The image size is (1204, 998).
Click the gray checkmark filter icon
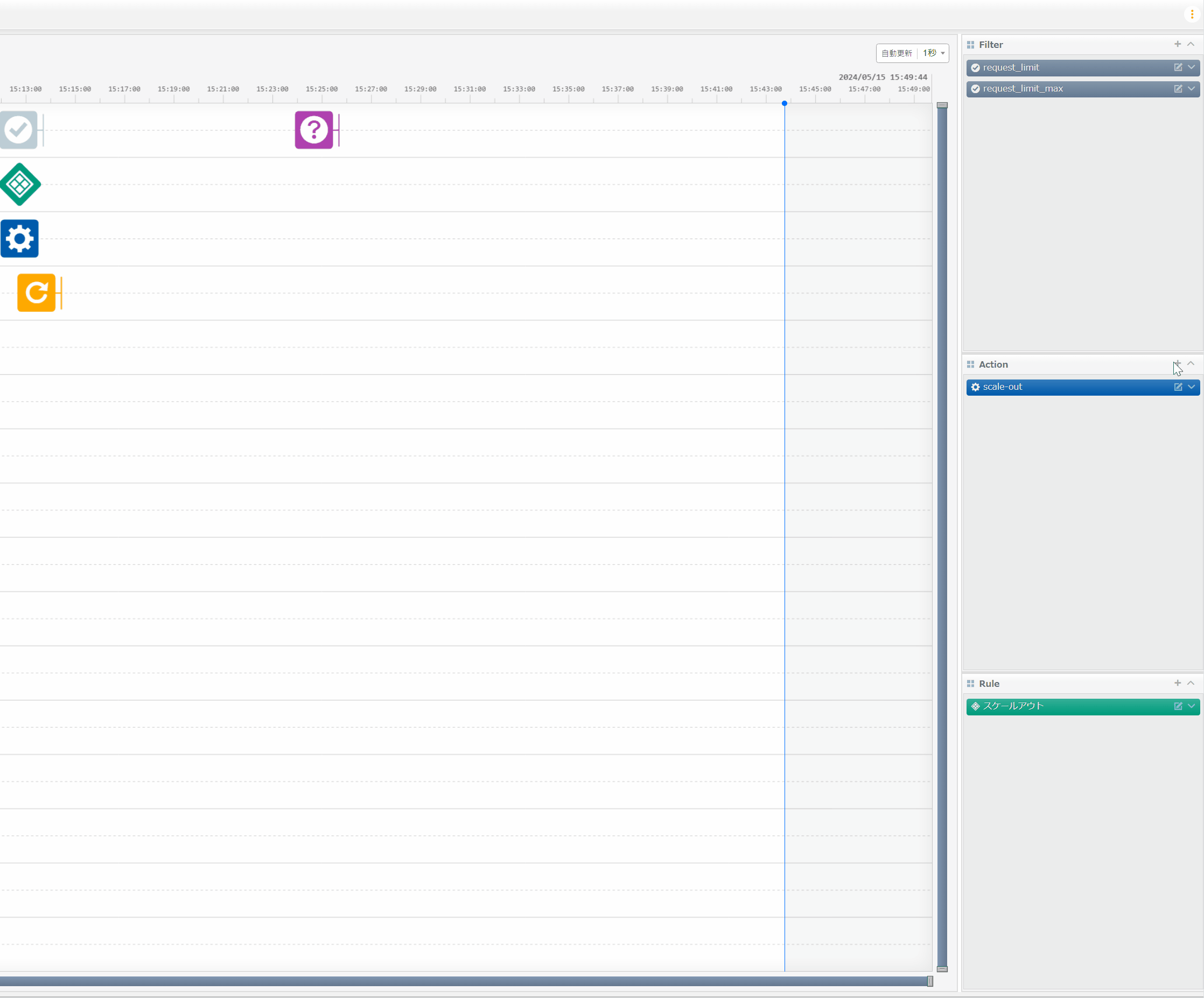(18, 130)
